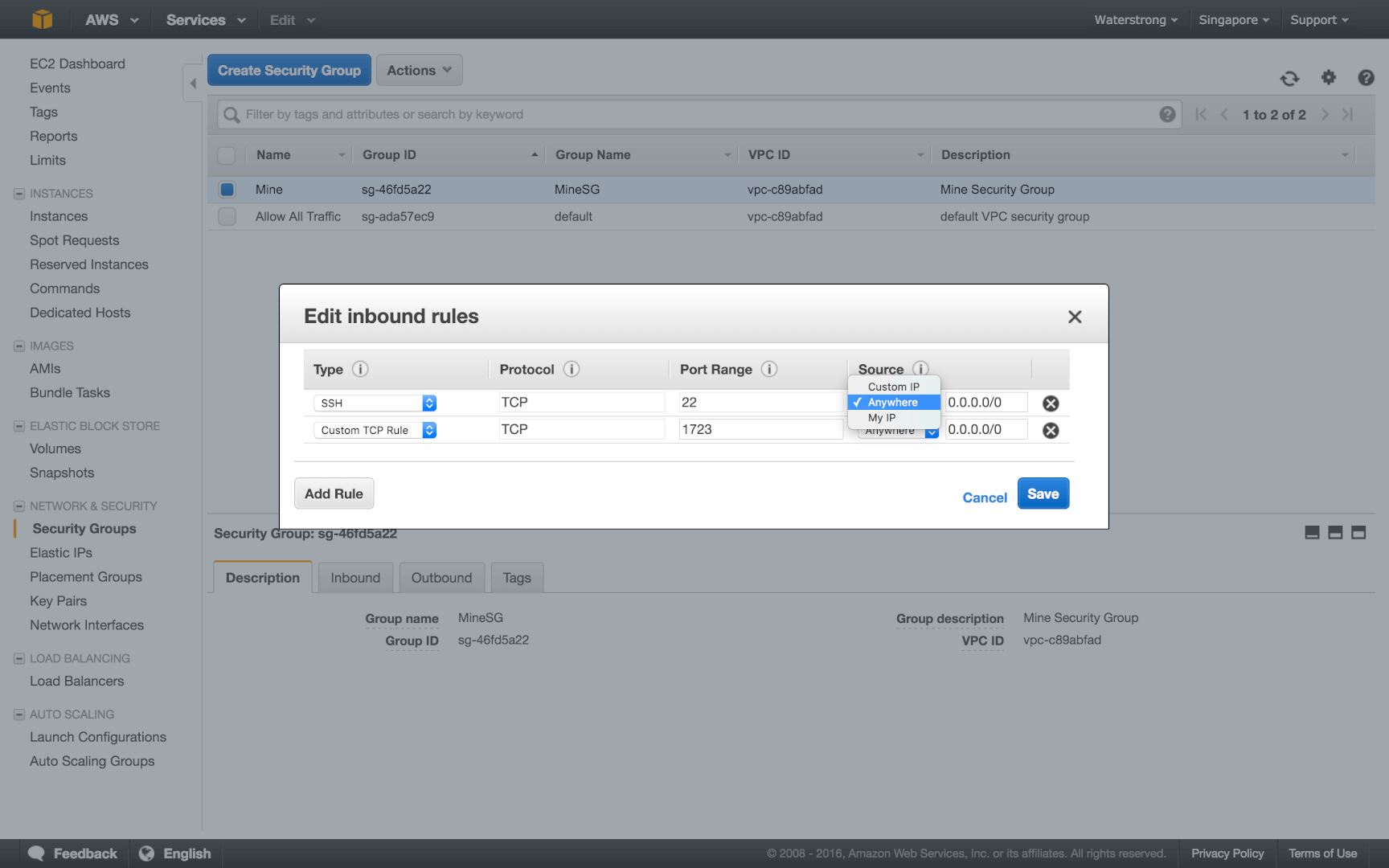Open the Support menu

[x=1319, y=19]
